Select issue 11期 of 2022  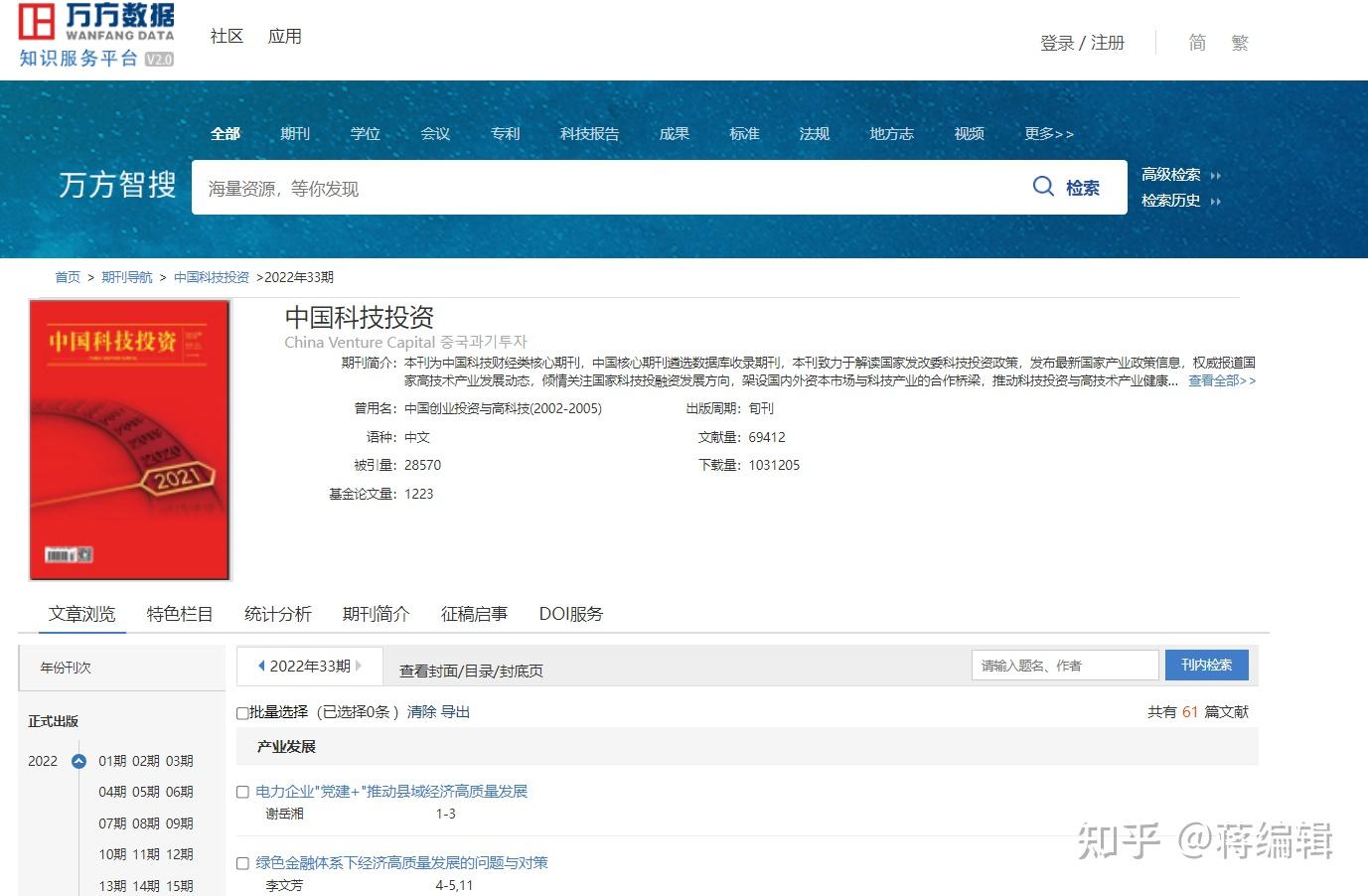point(146,854)
